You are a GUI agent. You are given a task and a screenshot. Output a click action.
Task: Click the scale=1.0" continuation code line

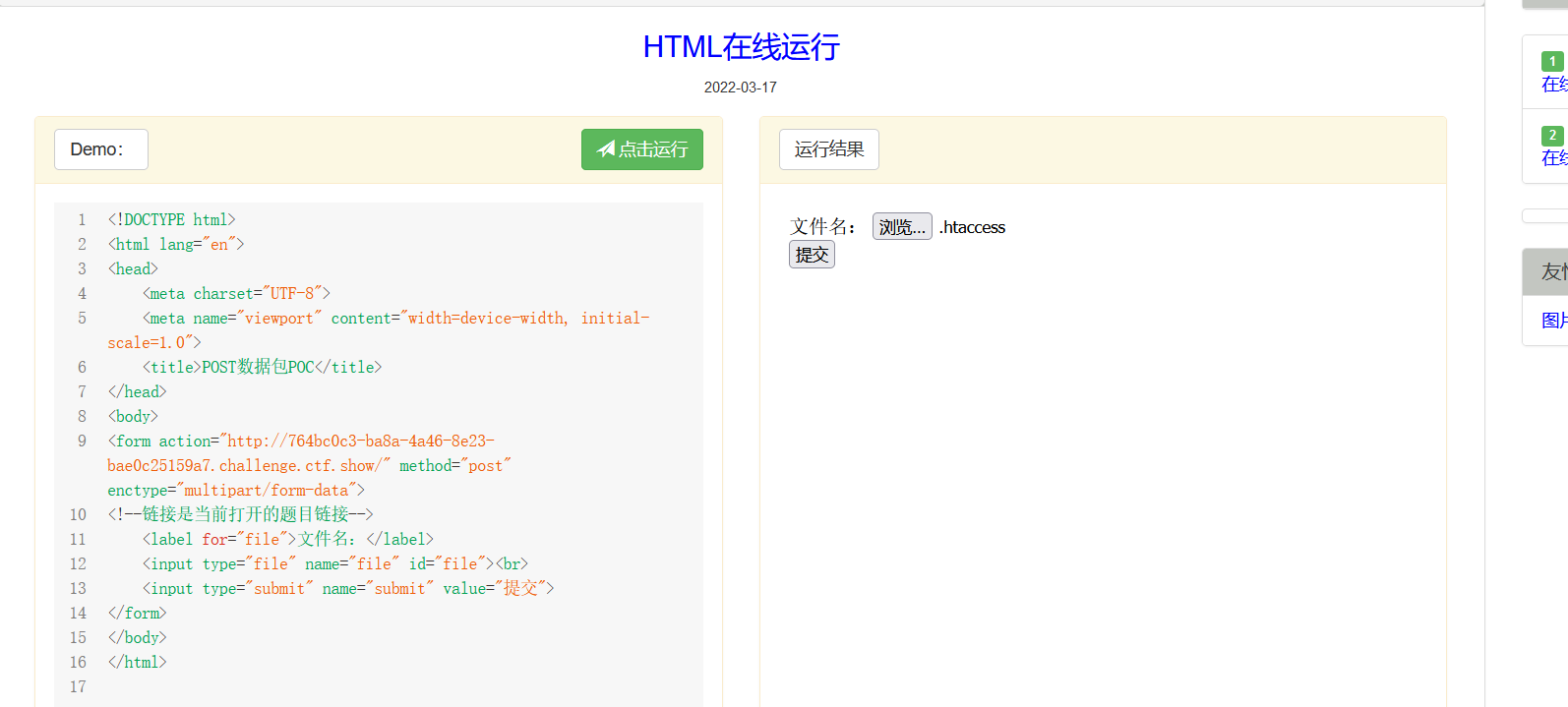tap(154, 342)
